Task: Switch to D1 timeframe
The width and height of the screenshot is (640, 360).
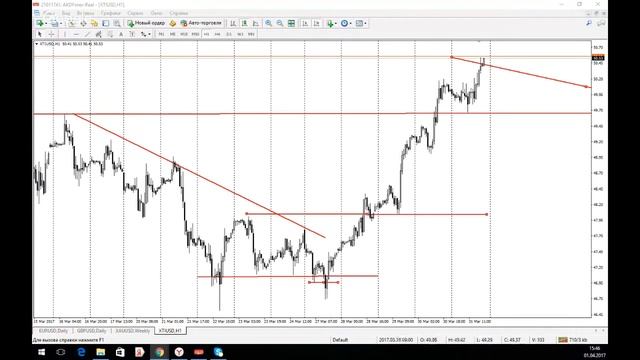Action: coord(229,34)
